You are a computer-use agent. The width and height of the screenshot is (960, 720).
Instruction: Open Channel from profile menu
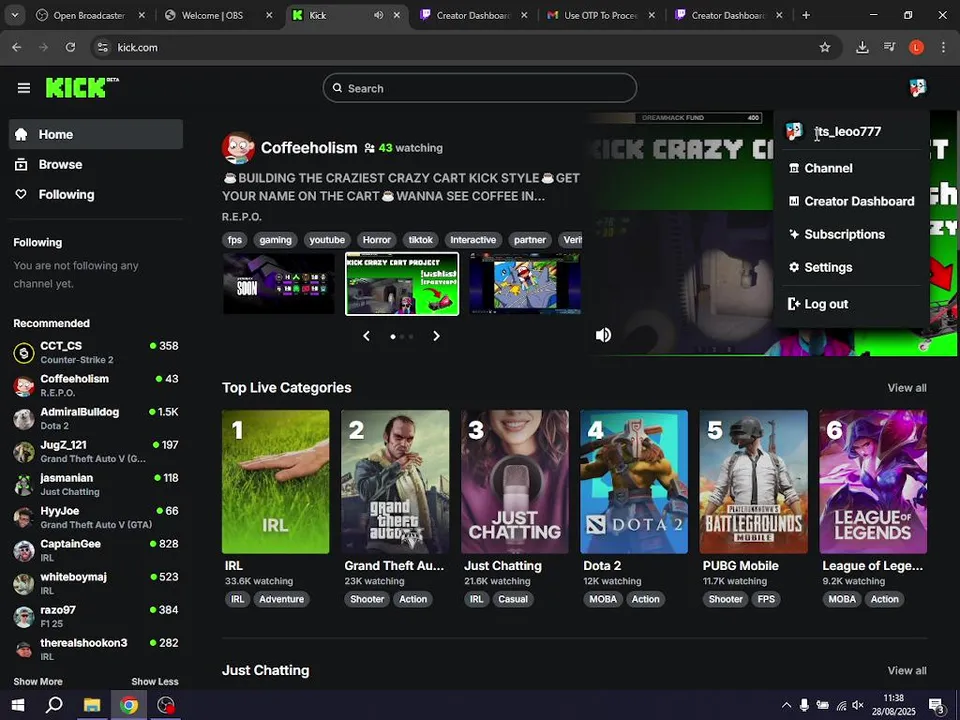[x=852, y=168]
